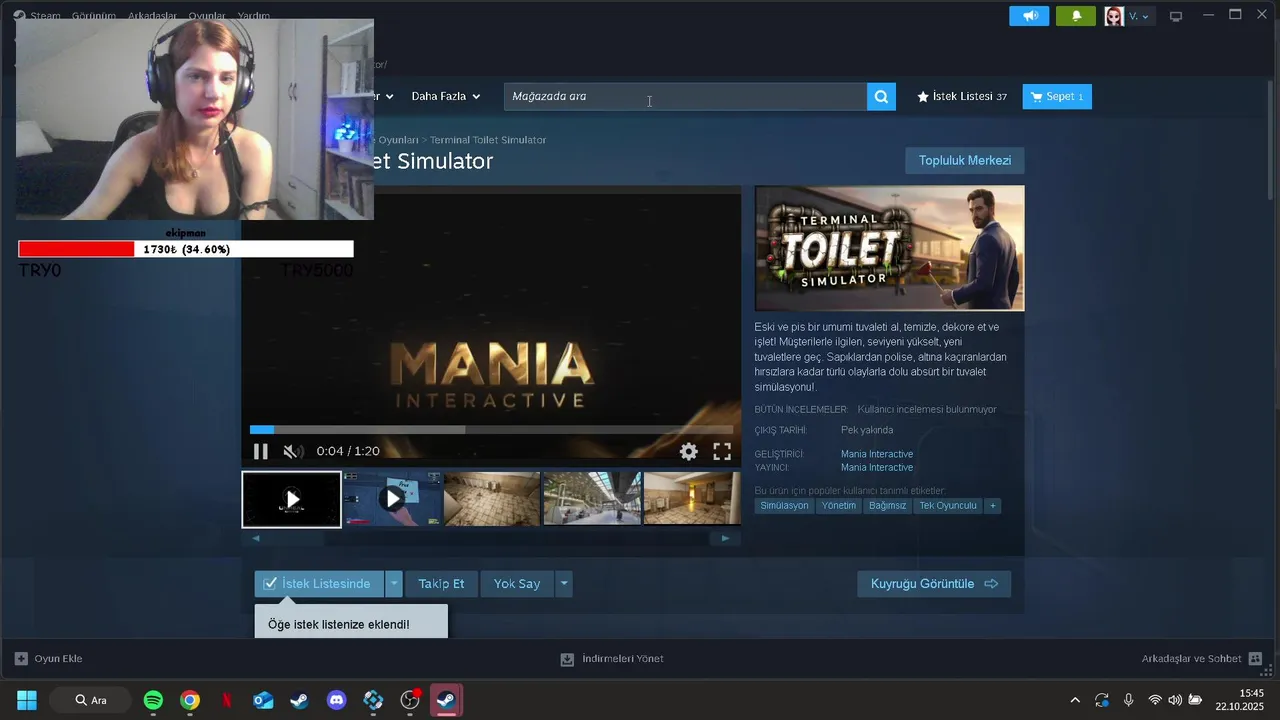Open the Simülasyon tag
Viewport: 1280px width, 720px height.
point(784,506)
